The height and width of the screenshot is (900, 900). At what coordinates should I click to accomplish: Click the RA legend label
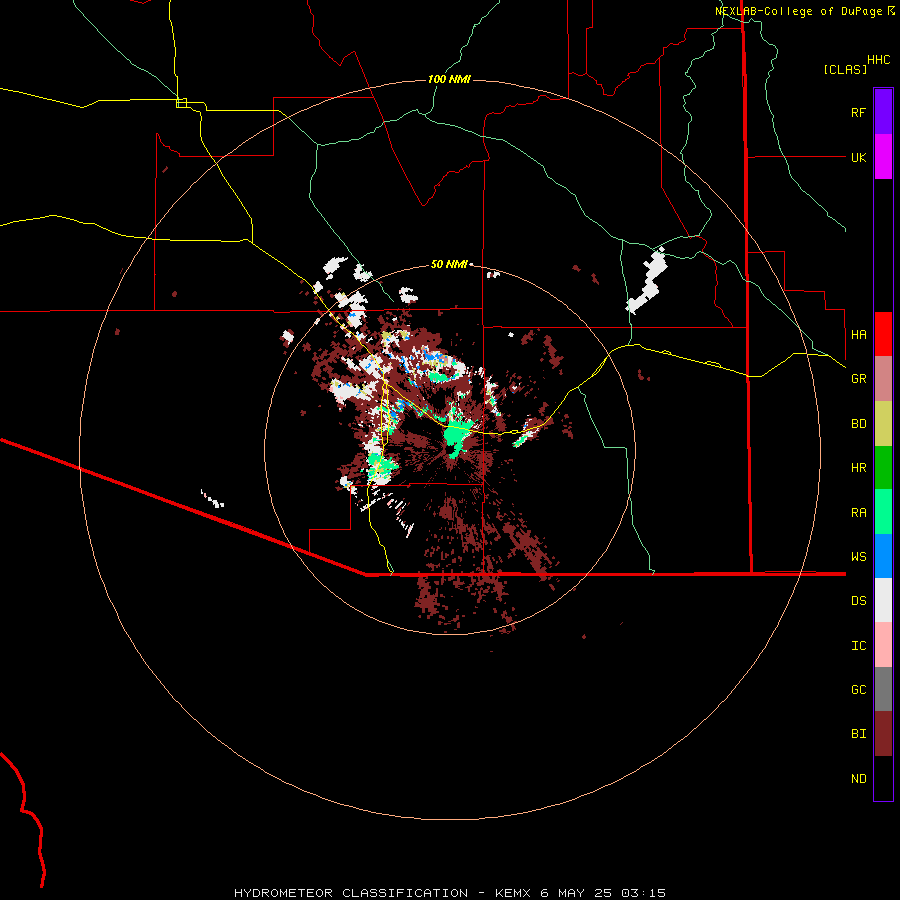(858, 513)
